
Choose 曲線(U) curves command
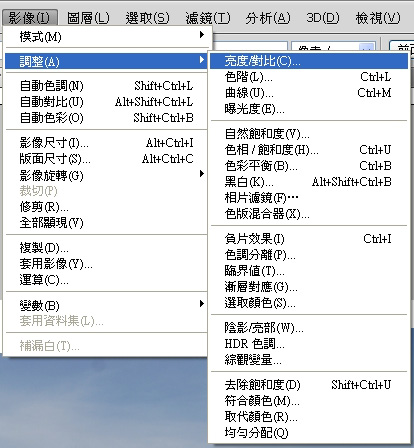(x=309, y=93)
